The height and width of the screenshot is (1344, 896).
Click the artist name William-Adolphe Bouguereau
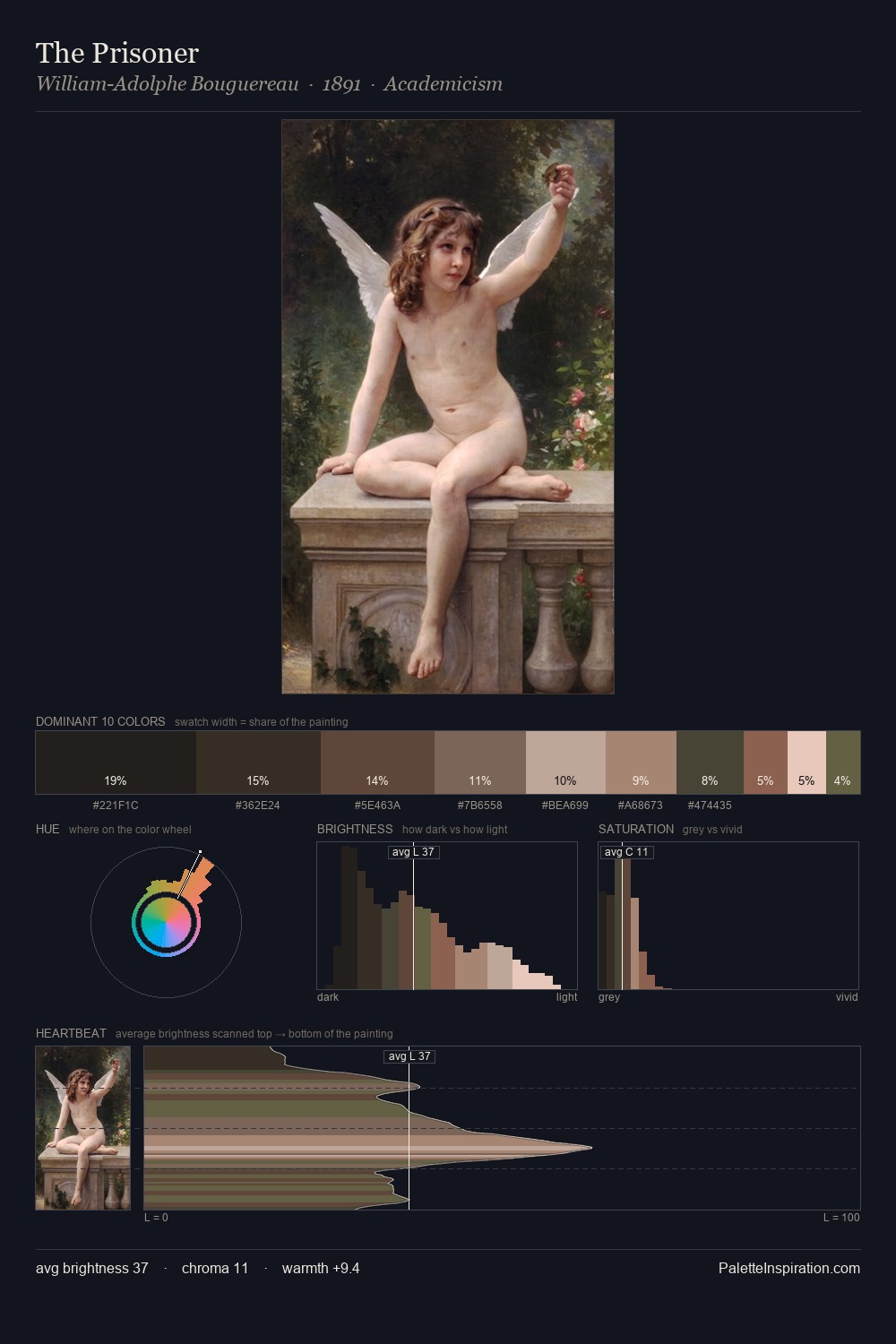tap(168, 84)
